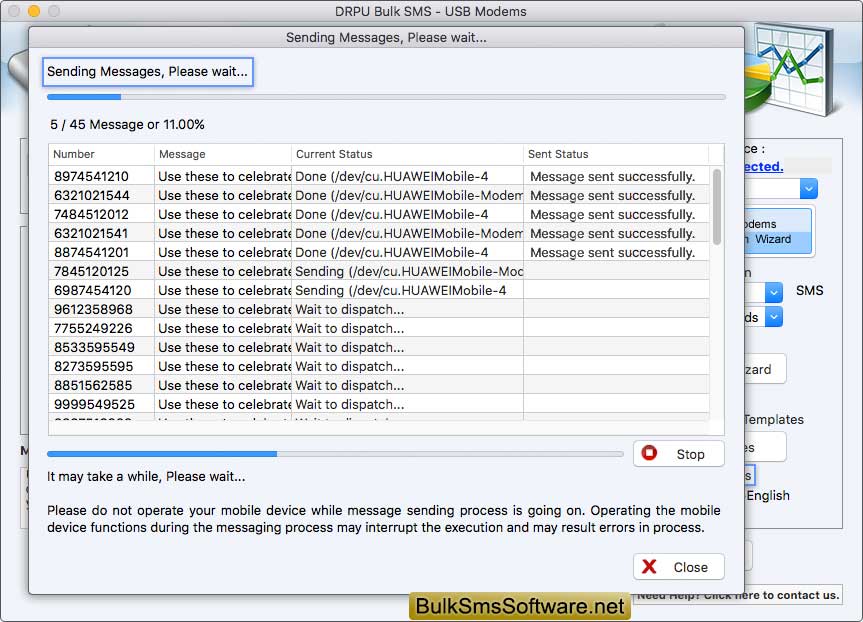Click the Message column header
This screenshot has width=863, height=622.
point(223,154)
